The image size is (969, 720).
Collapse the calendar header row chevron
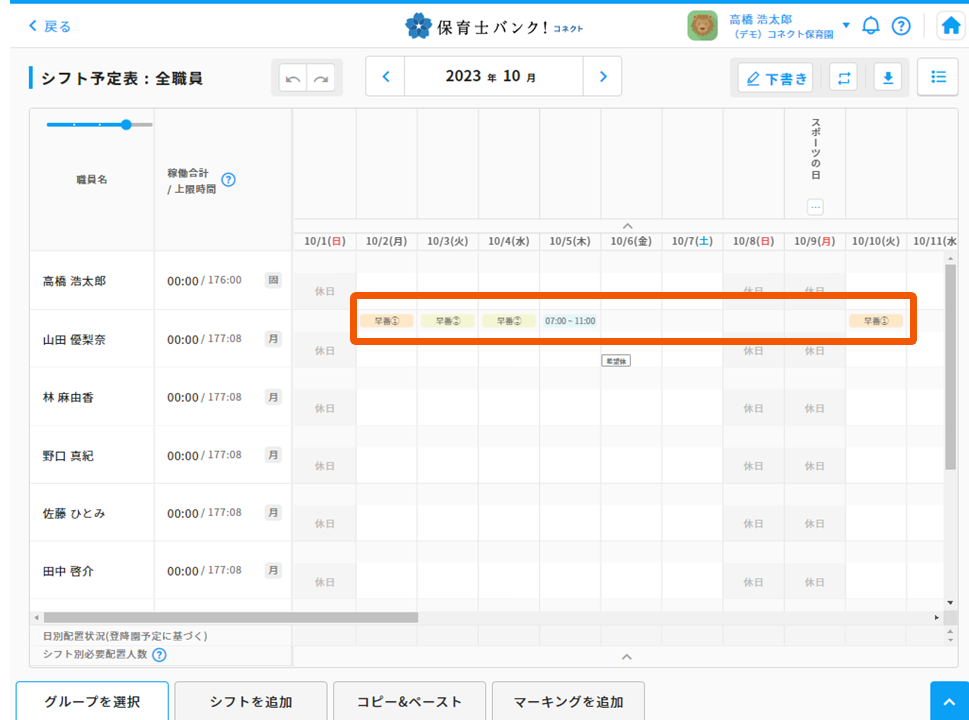[627, 226]
